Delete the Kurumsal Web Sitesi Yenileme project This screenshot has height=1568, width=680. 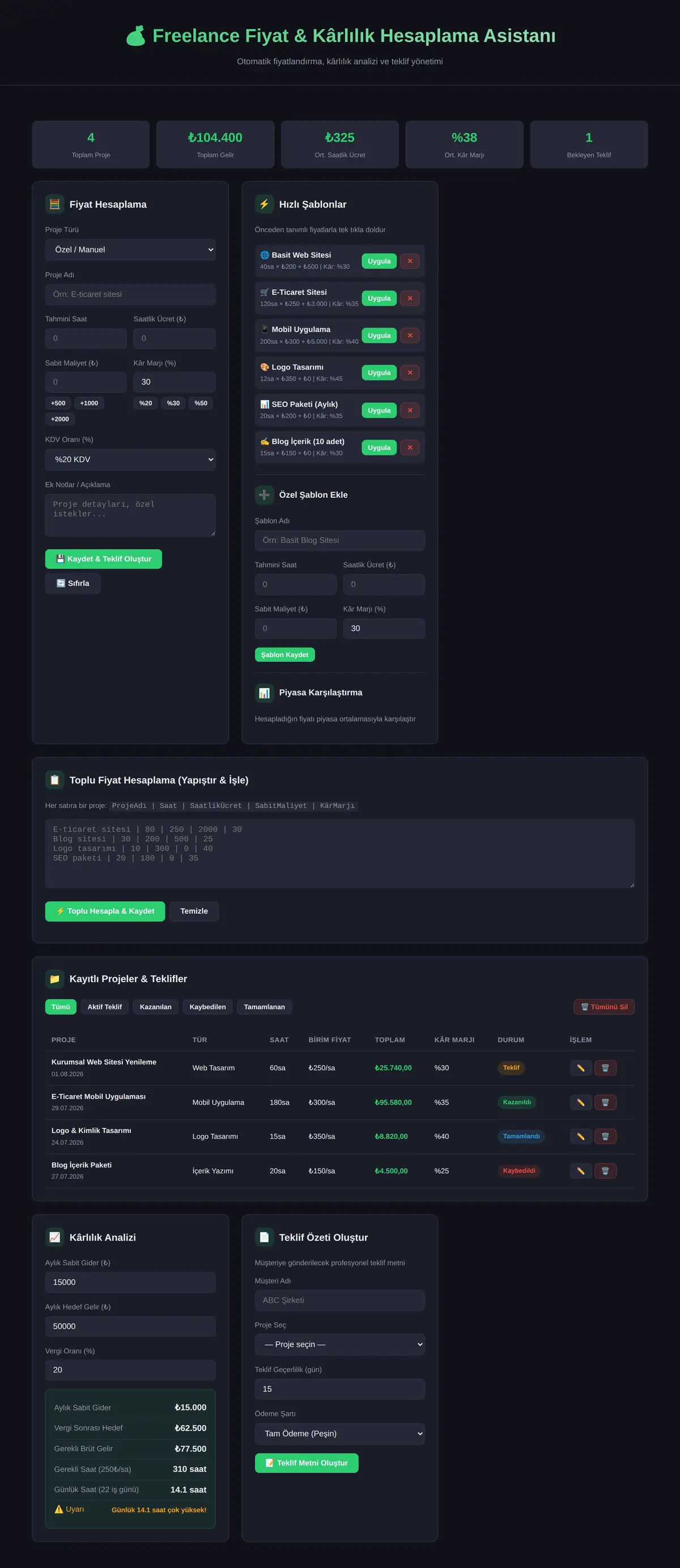click(605, 1068)
